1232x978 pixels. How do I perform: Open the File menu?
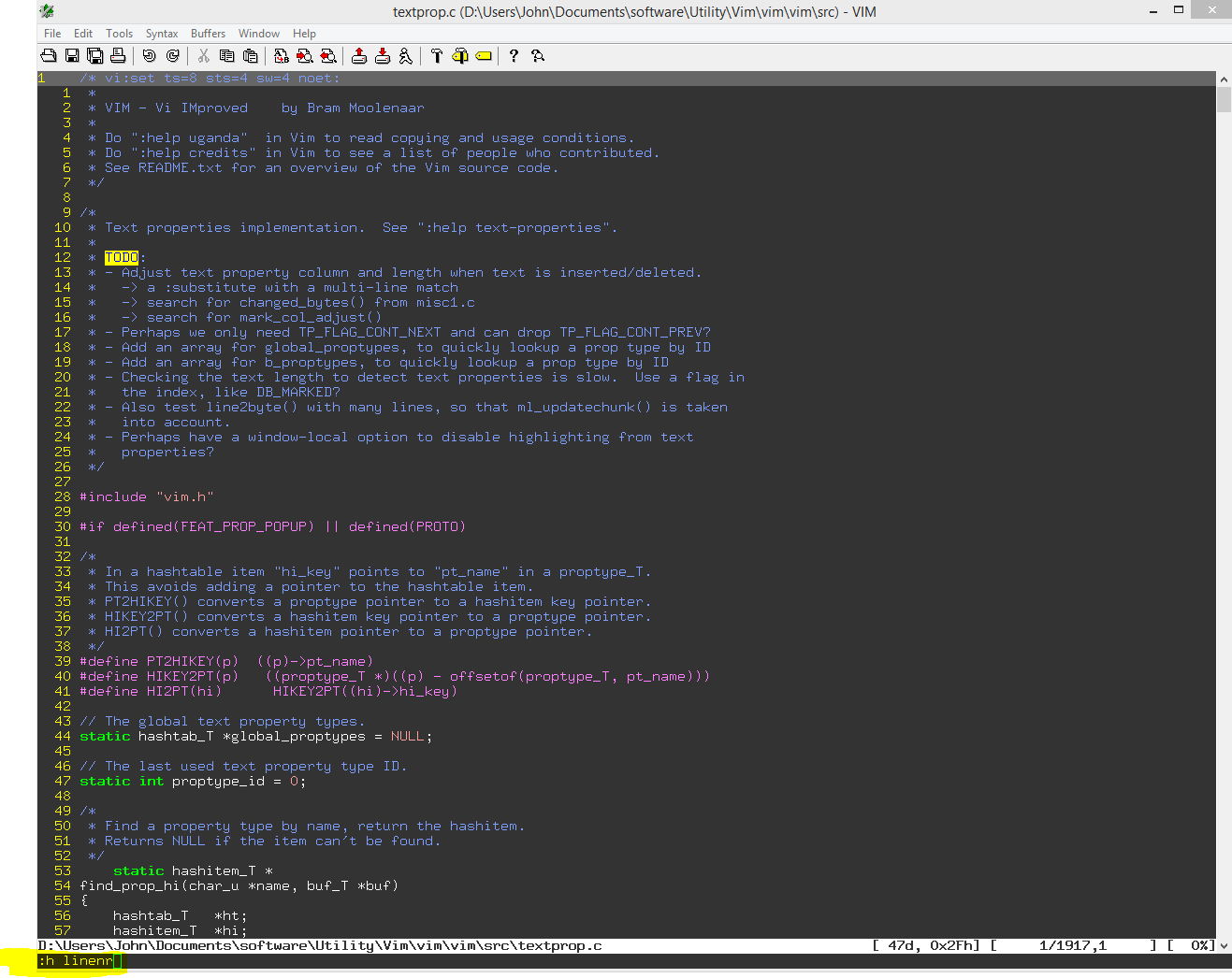[x=52, y=33]
